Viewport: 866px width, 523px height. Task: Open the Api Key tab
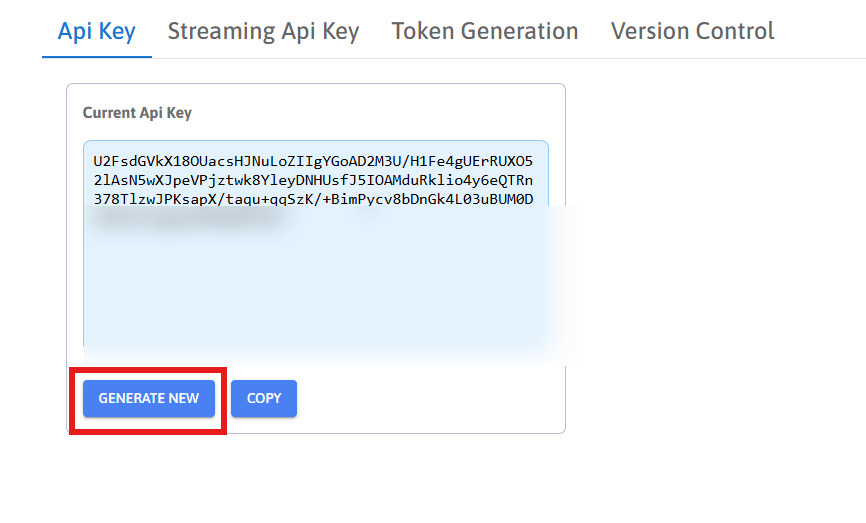click(96, 31)
